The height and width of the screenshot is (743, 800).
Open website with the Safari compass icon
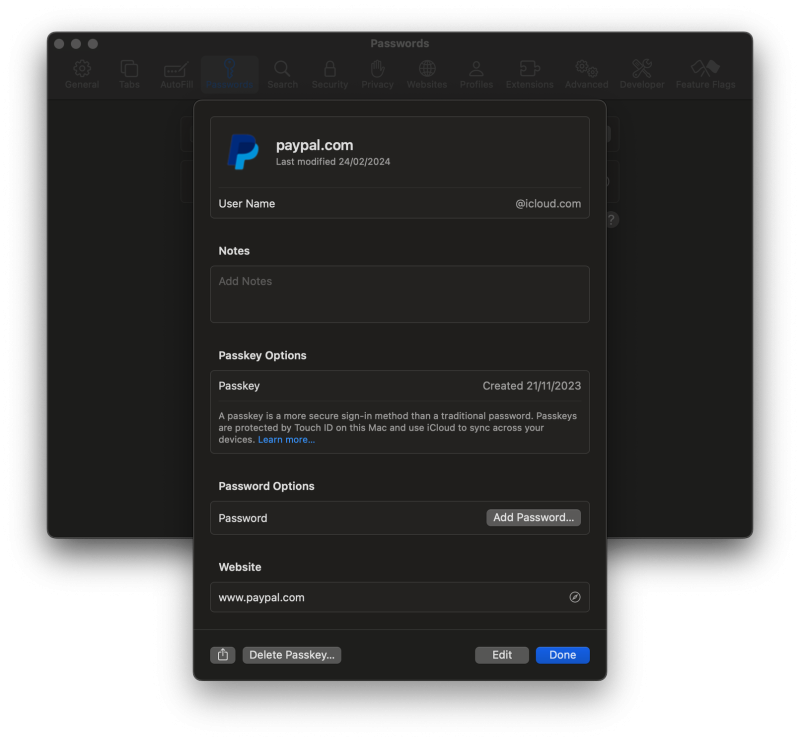(x=574, y=597)
